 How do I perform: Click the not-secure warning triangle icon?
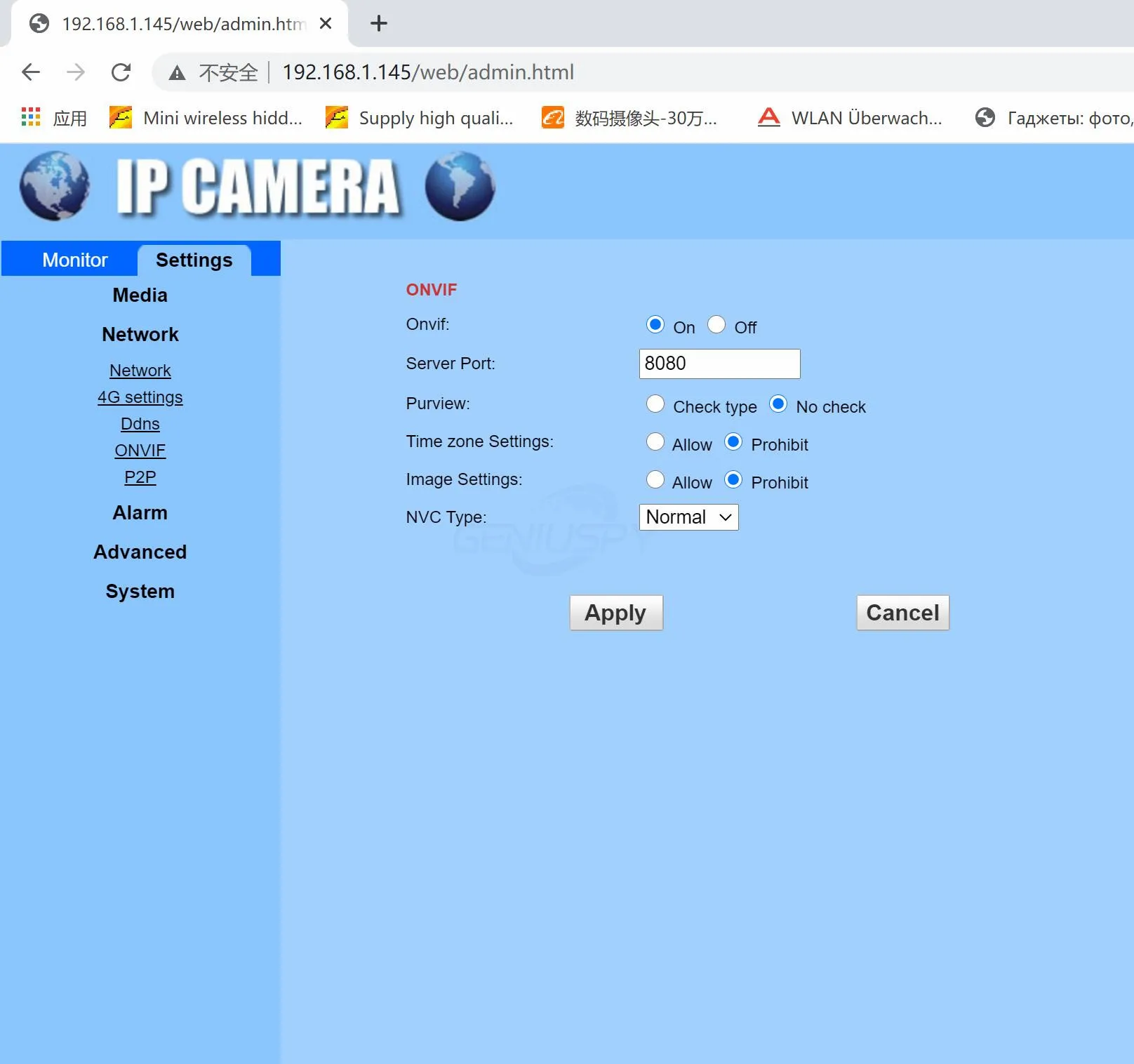(177, 73)
